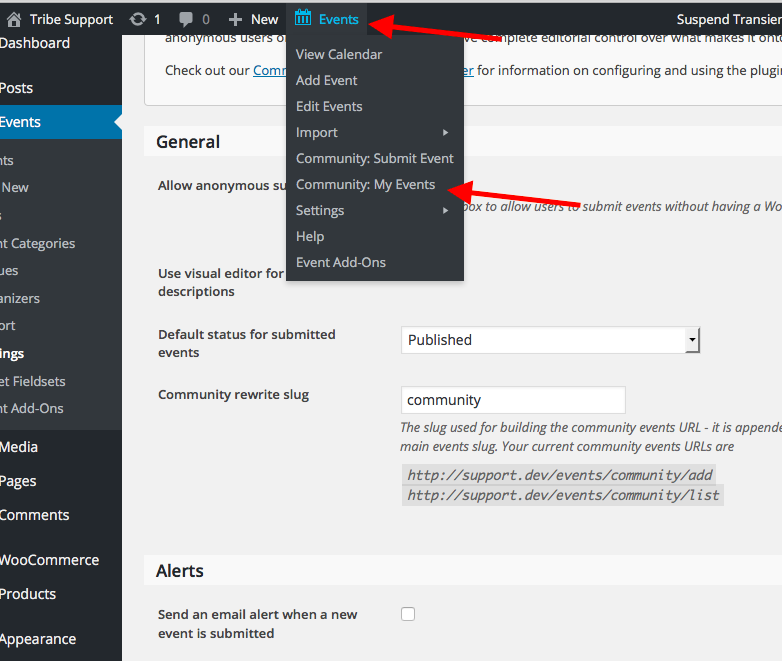Enable email alert for new event submissions

point(408,614)
